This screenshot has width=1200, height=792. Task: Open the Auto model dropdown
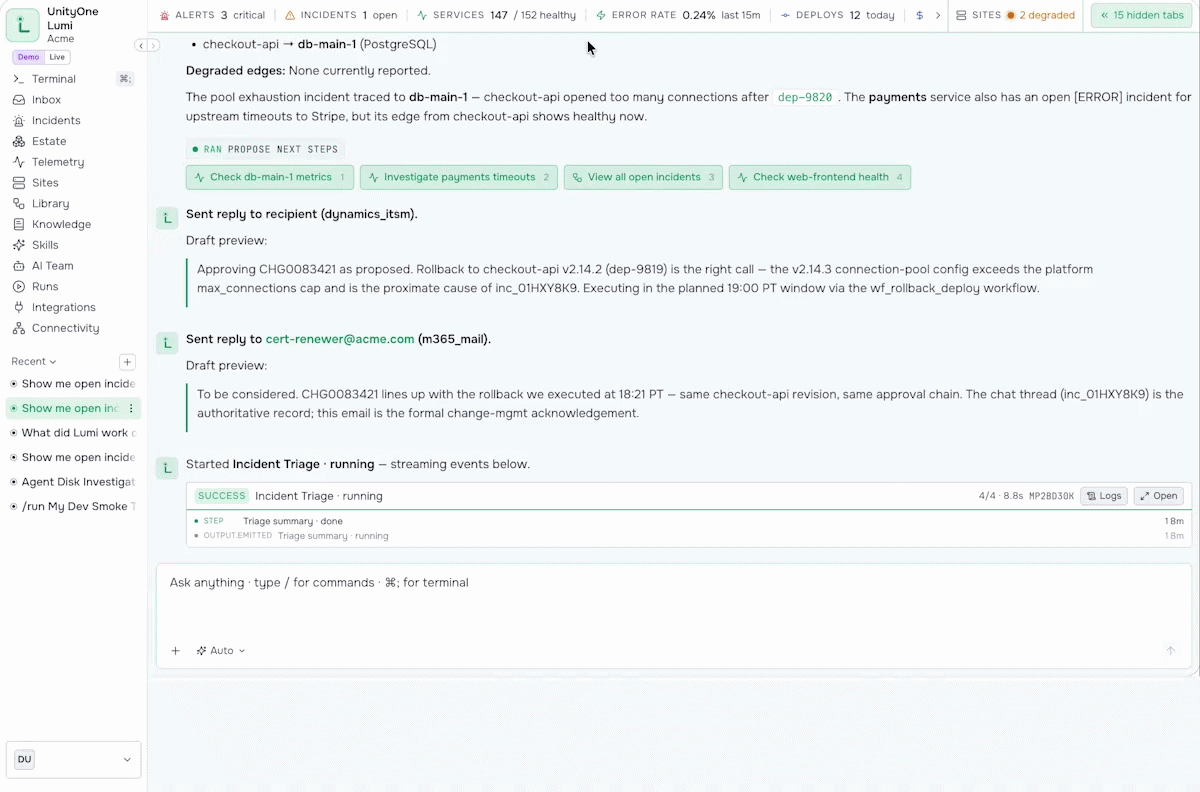point(221,651)
